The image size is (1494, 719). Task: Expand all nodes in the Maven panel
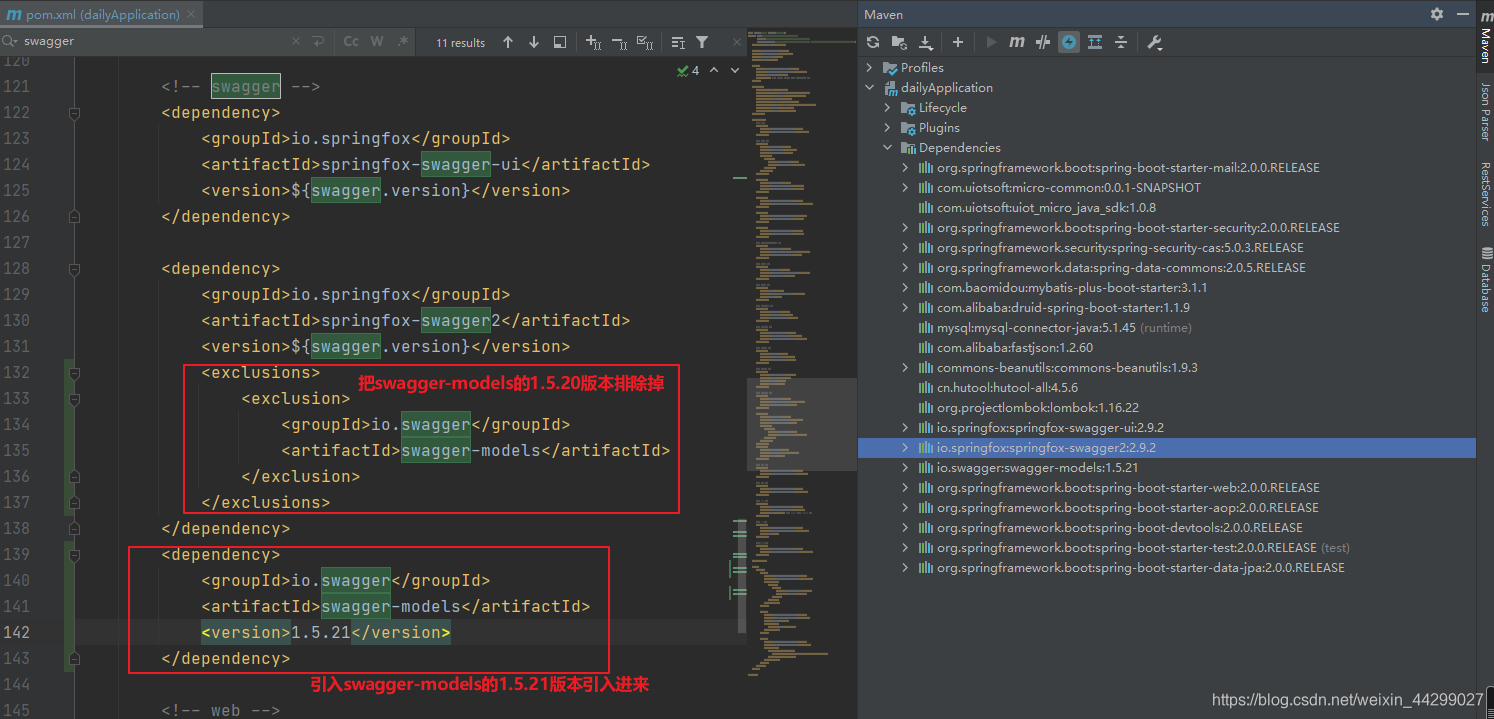tap(1094, 42)
